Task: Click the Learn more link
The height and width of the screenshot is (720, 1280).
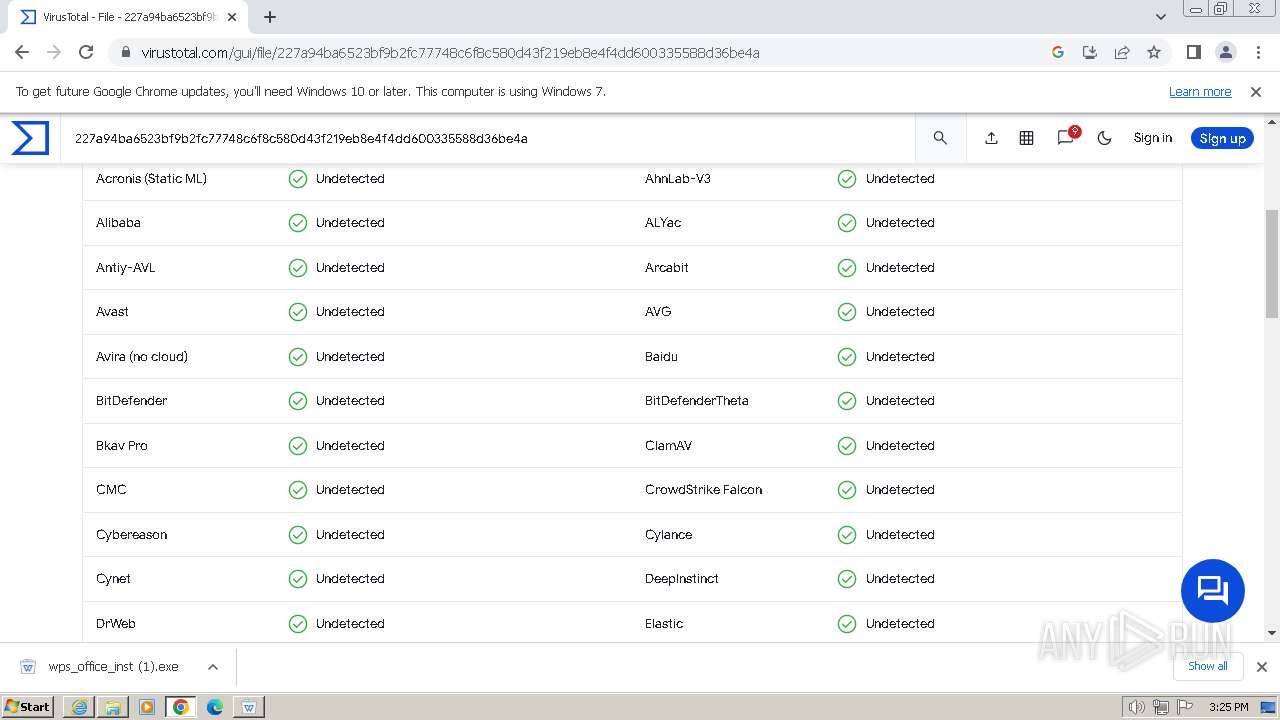Action: (1200, 91)
